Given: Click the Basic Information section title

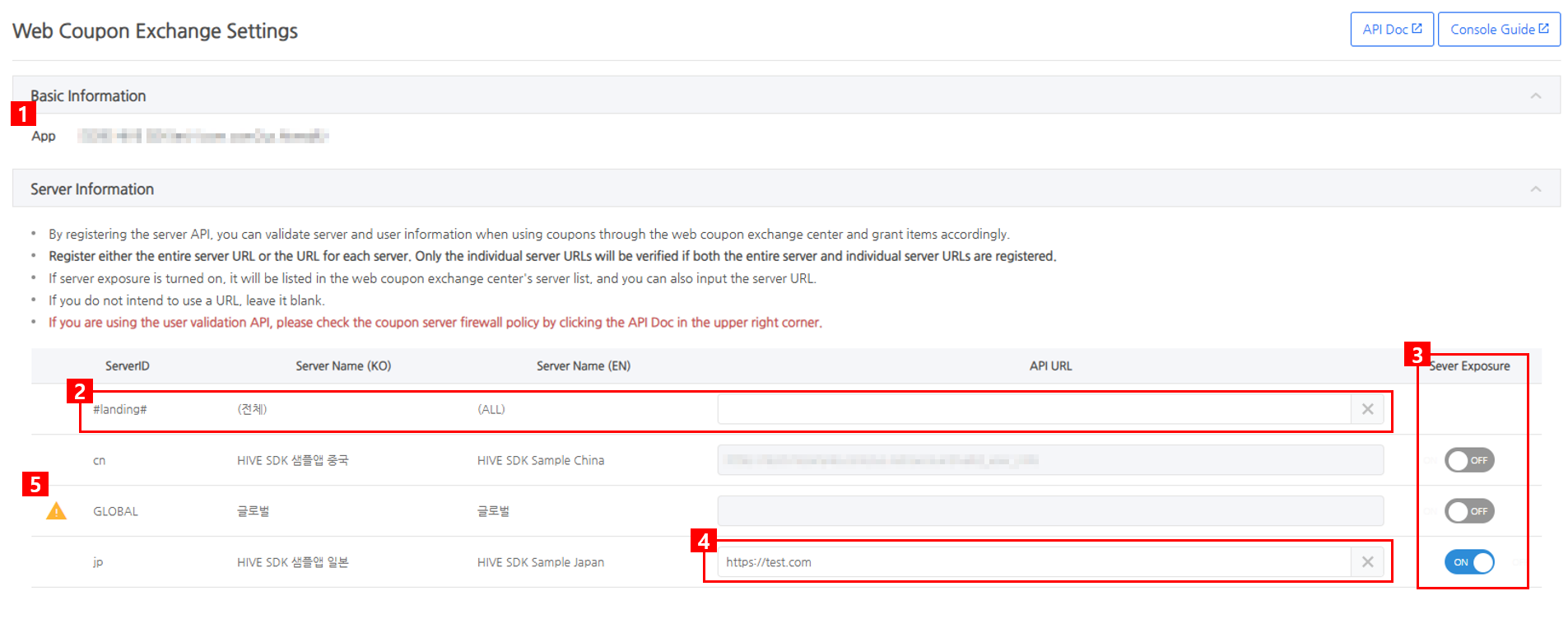Looking at the screenshot, I should (88, 96).
